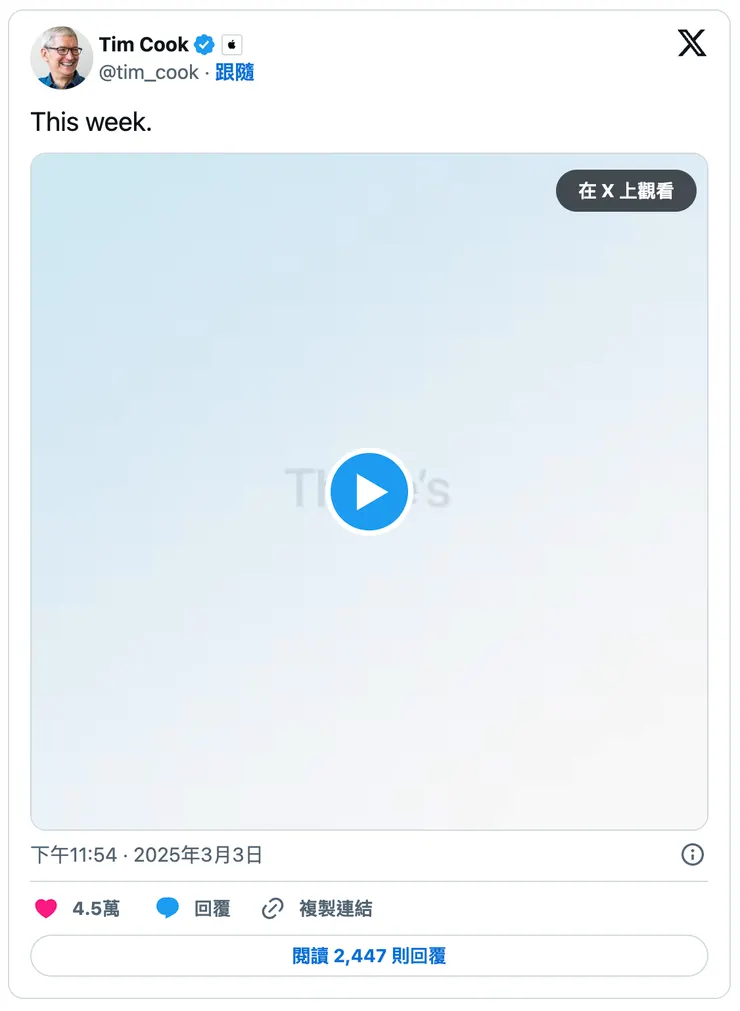This screenshot has width=740, height=1011.
Task: Open the @tim_cook handle link
Action: click(x=148, y=72)
